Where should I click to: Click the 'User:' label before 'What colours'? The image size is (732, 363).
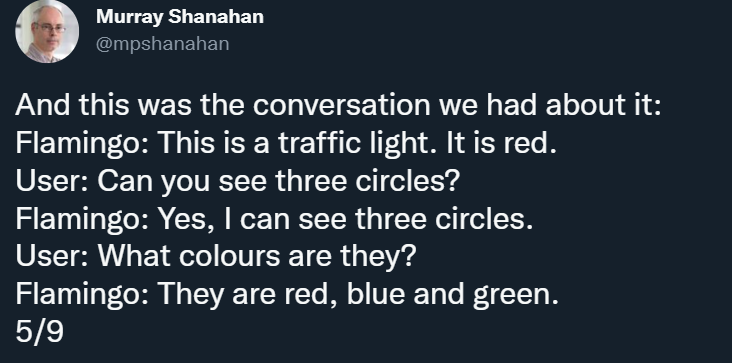pos(52,256)
